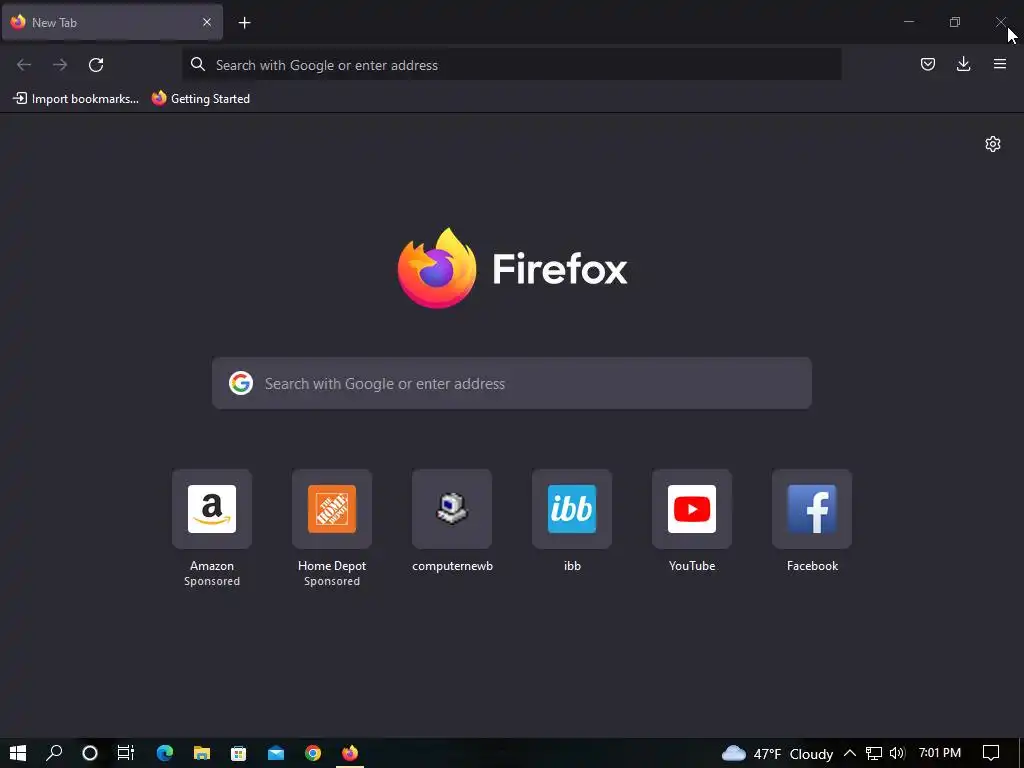Open a new tab with plus button
This screenshot has height=768, width=1024.
click(244, 23)
